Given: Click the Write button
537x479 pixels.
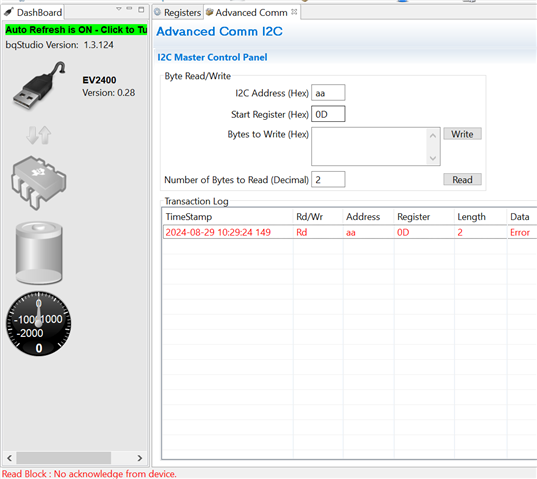Looking at the screenshot, I should [x=462, y=134].
